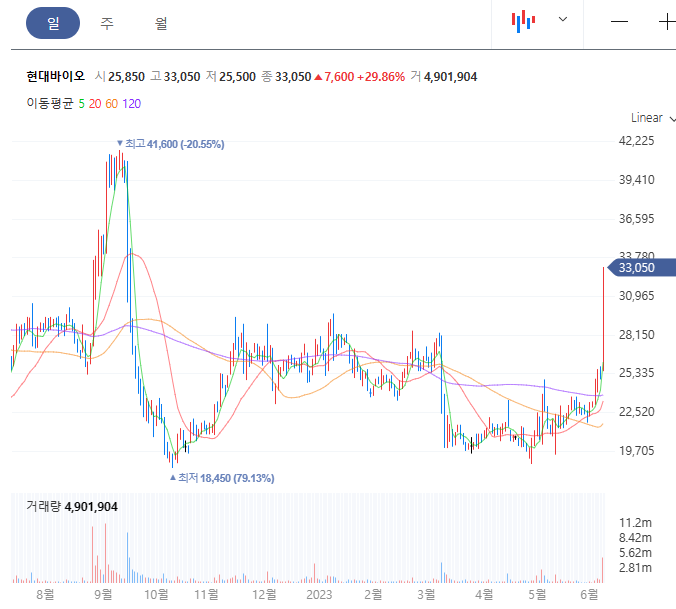The width and height of the screenshot is (676, 609).
Task: Click the 9월 date axis label
Action: 103,595
